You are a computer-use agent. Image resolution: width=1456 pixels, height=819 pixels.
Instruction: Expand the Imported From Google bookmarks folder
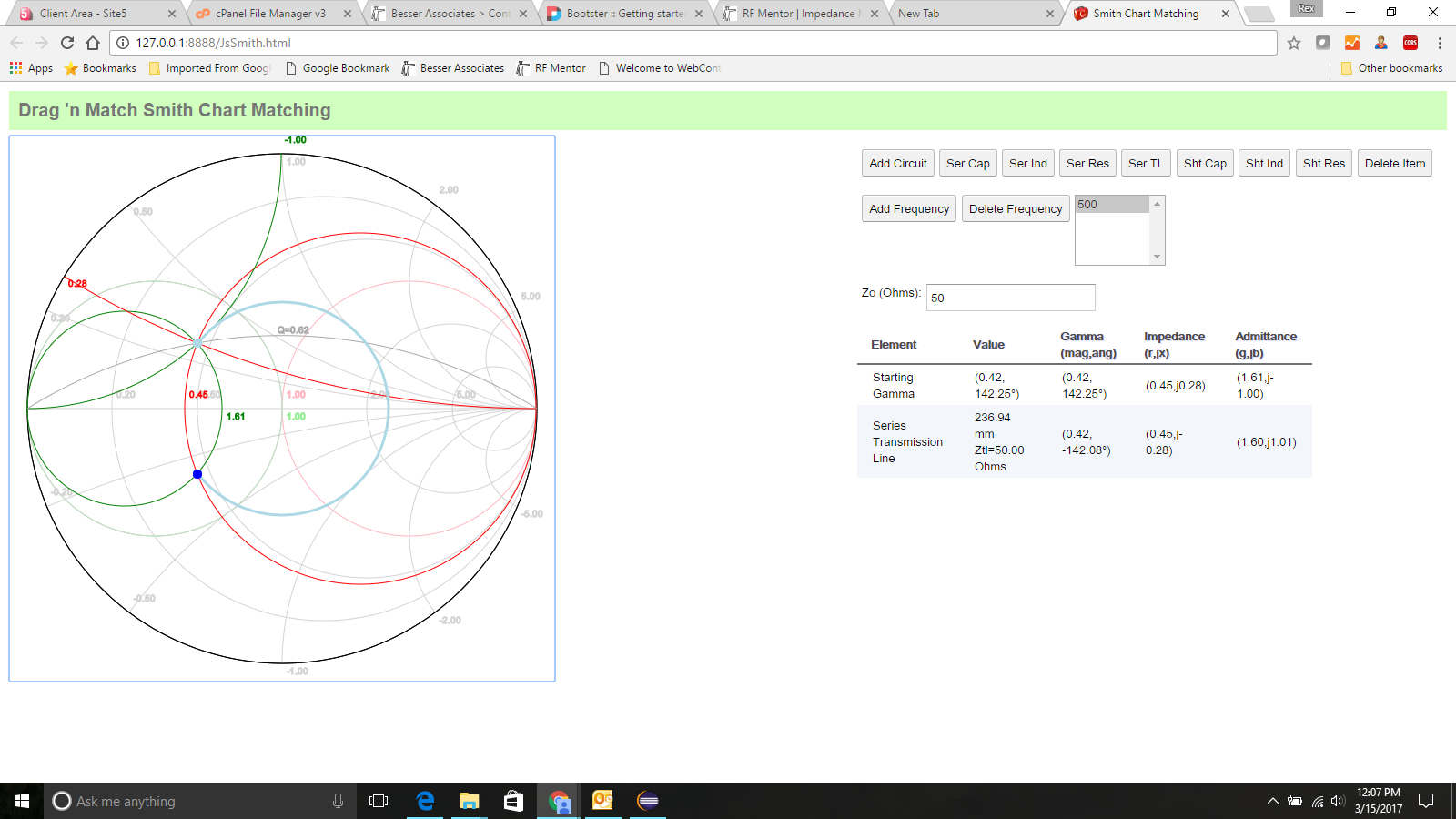coord(209,68)
